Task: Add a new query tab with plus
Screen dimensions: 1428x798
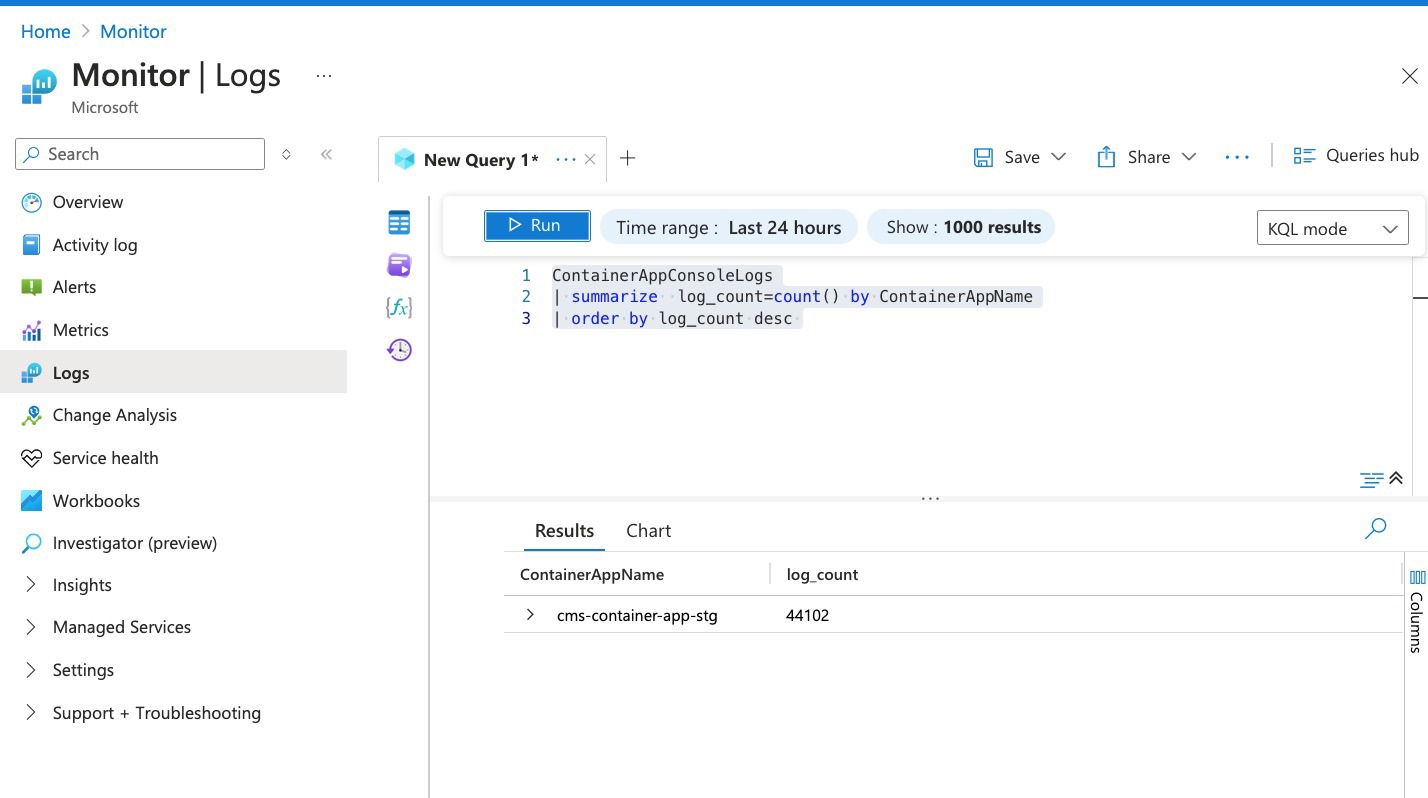Action: click(x=628, y=158)
